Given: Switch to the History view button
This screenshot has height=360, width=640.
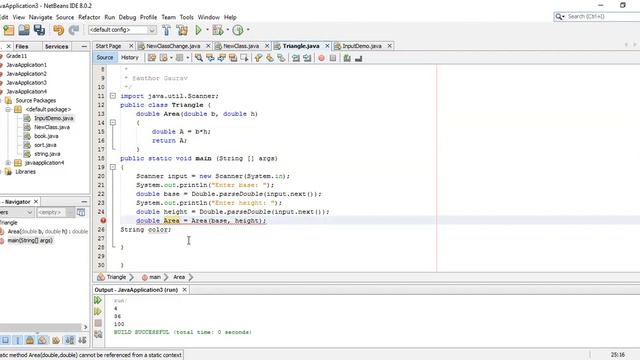Looking at the screenshot, I should 130,58.
